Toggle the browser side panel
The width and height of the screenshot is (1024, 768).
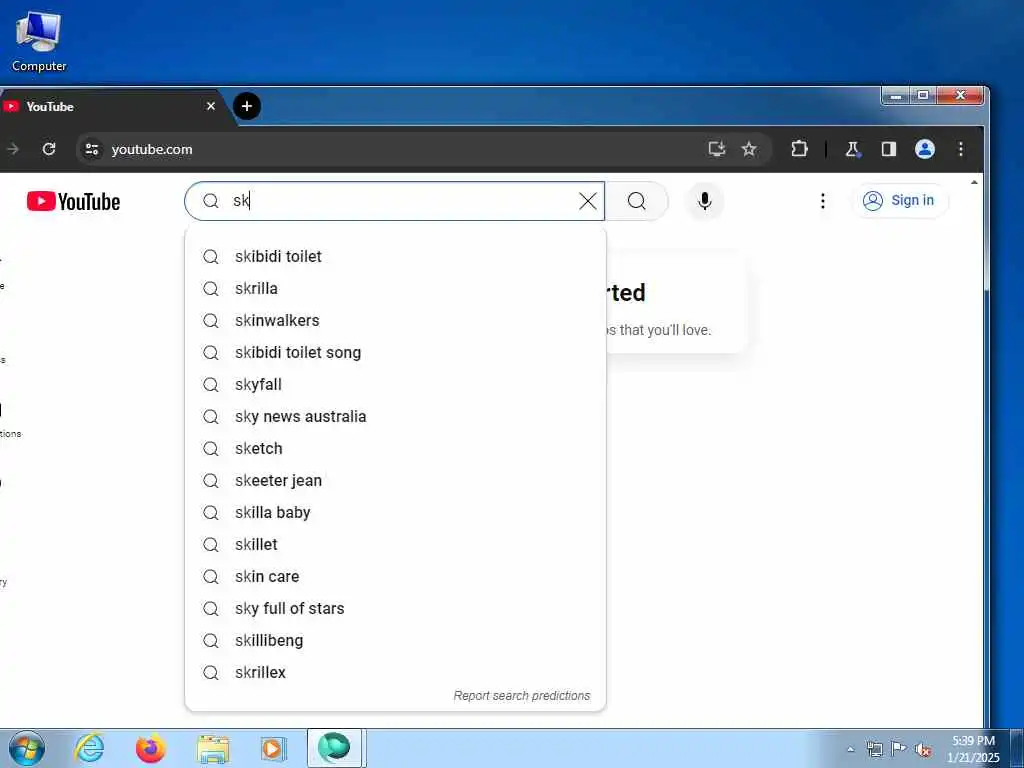pos(888,149)
